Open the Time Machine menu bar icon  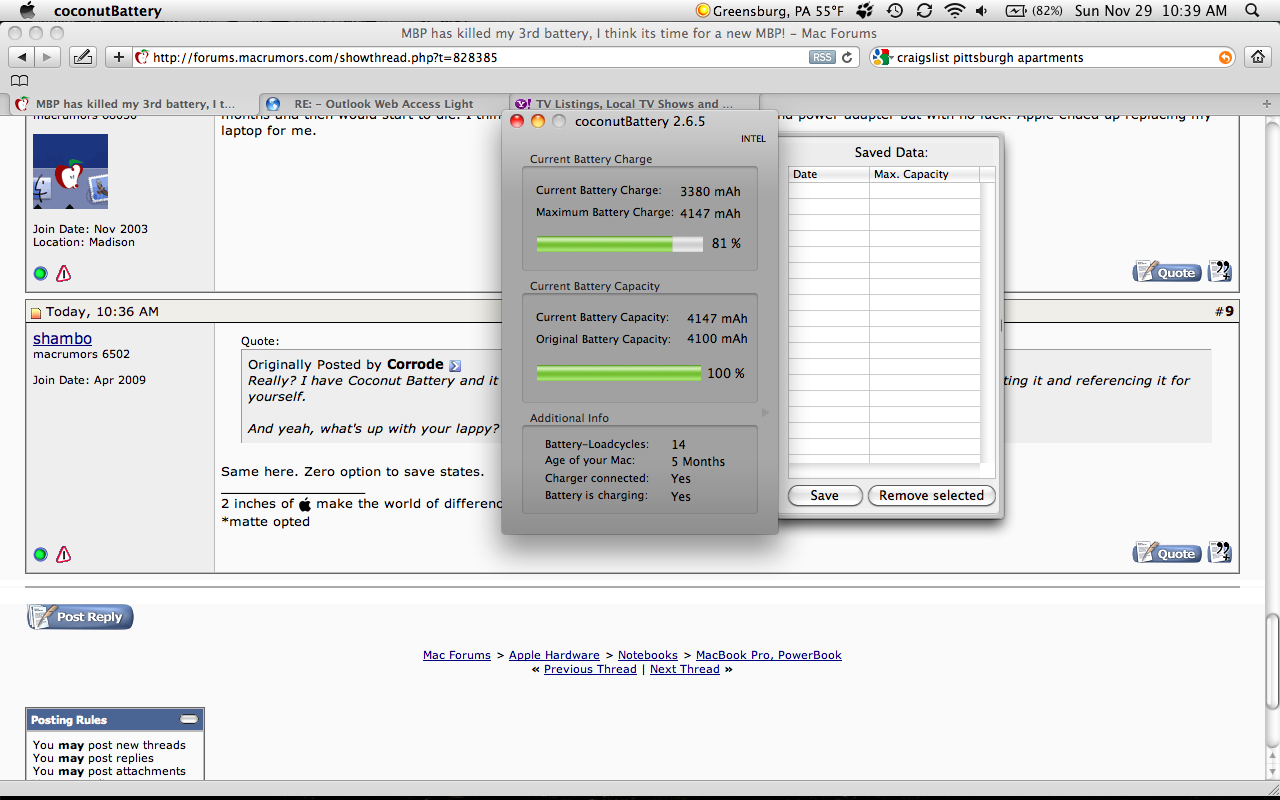pos(894,11)
